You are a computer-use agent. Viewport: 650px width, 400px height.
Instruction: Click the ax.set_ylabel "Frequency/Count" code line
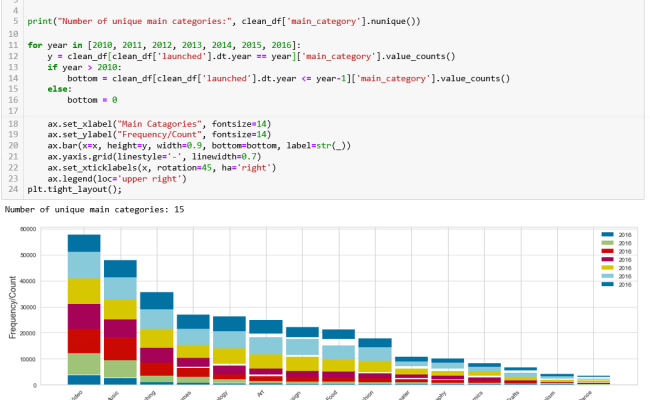click(159, 135)
